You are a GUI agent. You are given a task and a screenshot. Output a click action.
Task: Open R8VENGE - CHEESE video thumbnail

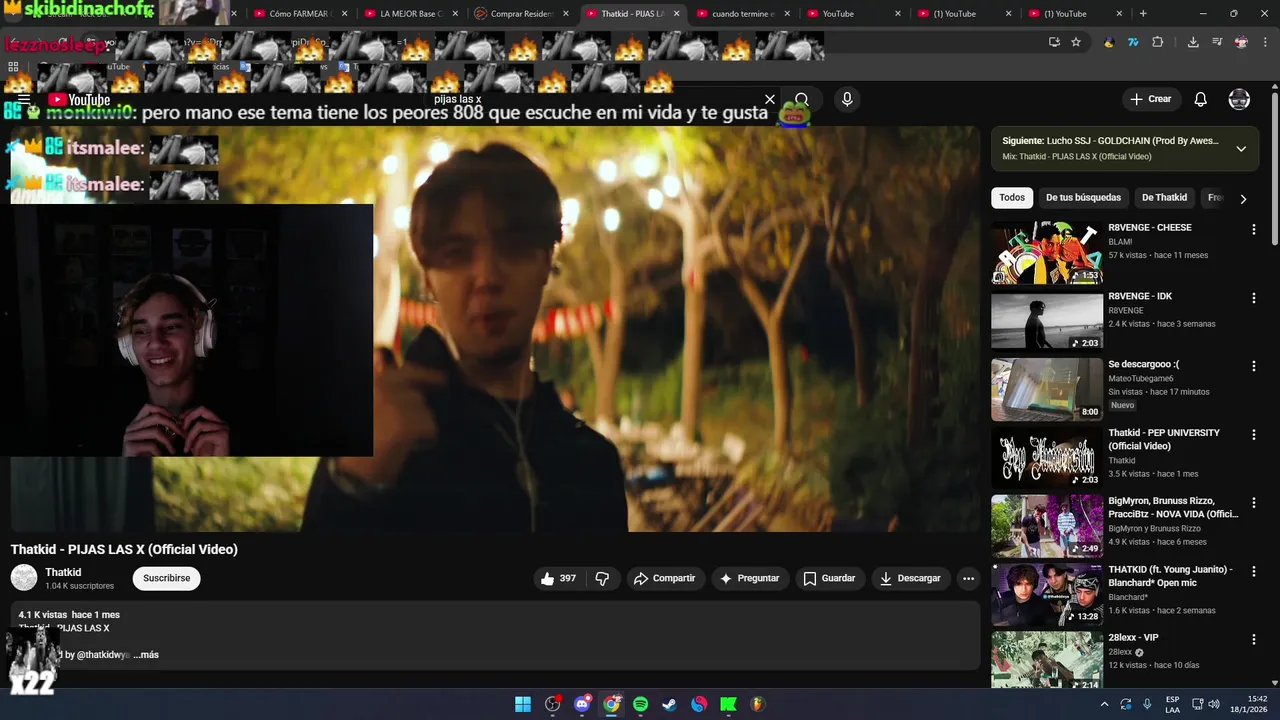point(1047,253)
